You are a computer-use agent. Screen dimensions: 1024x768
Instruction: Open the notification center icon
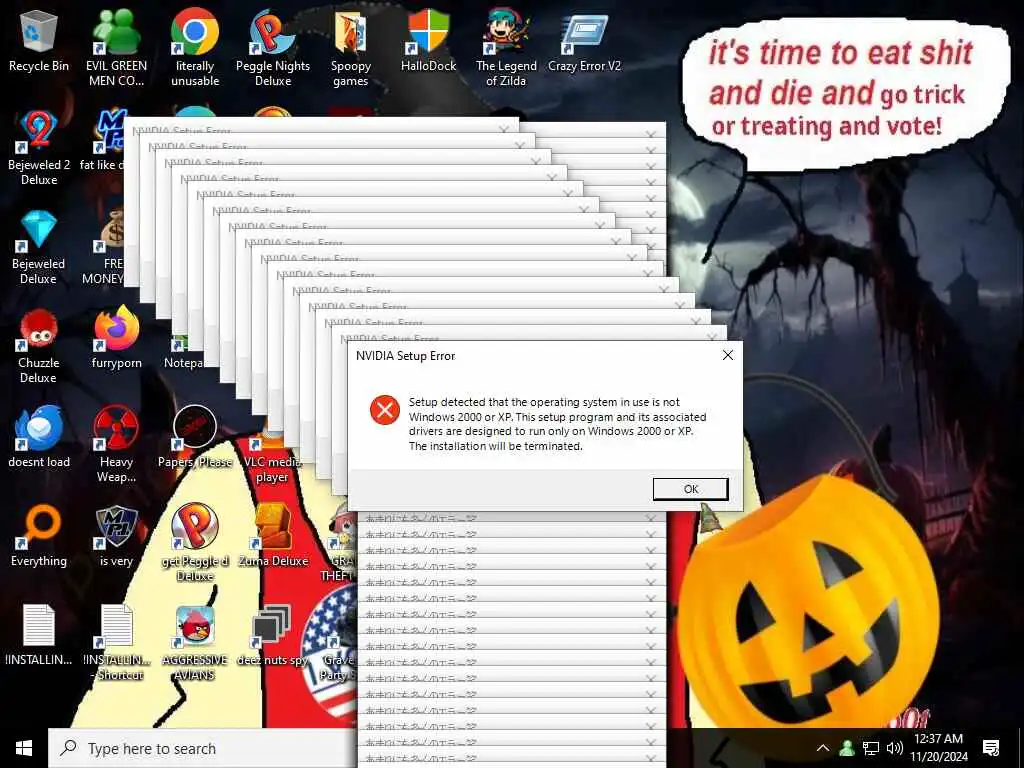pyautogui.click(x=991, y=748)
